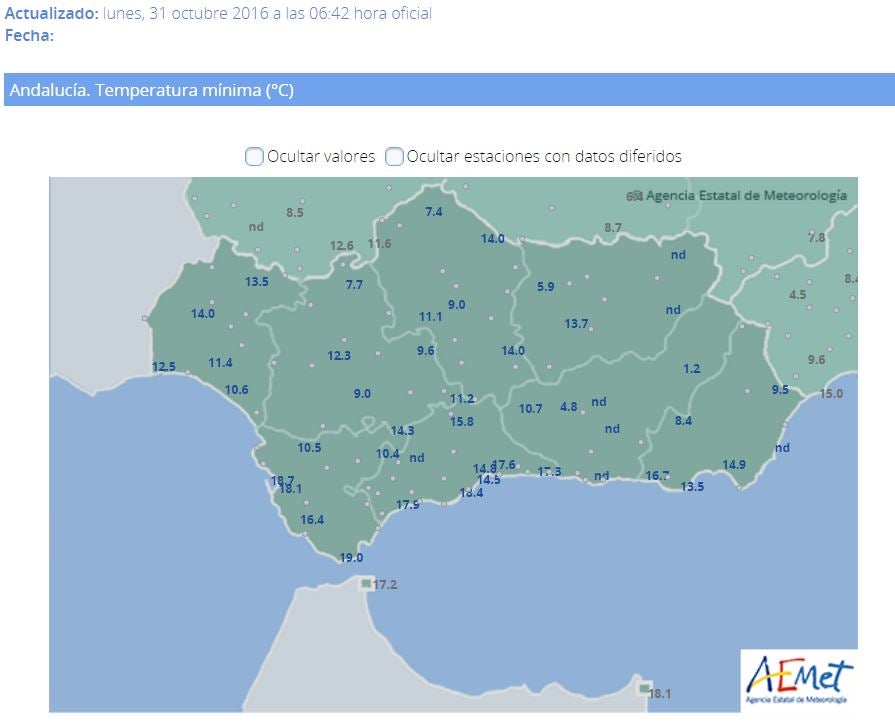
Task: Click the 19.0 station value near Tarifa
Action: (351, 558)
